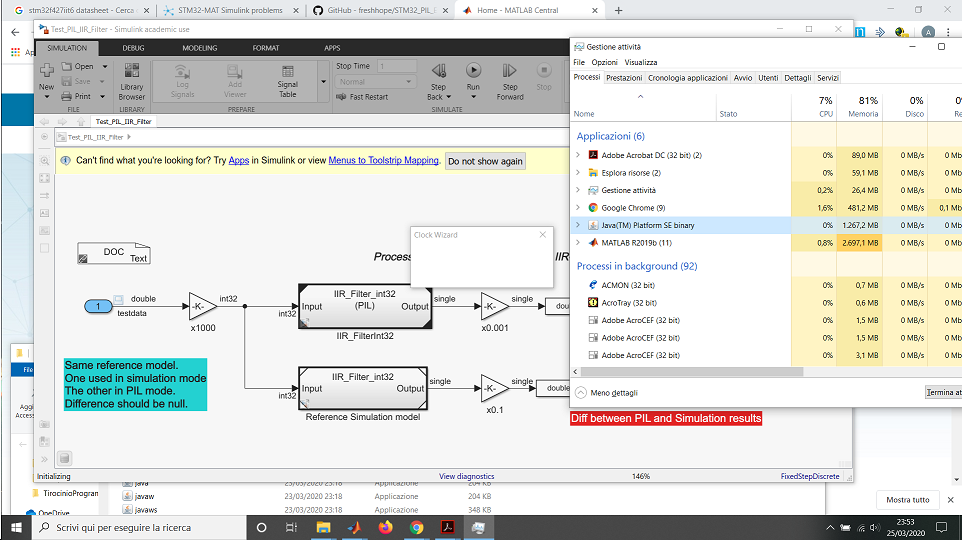Open the New dropdown arrow

(47, 96)
